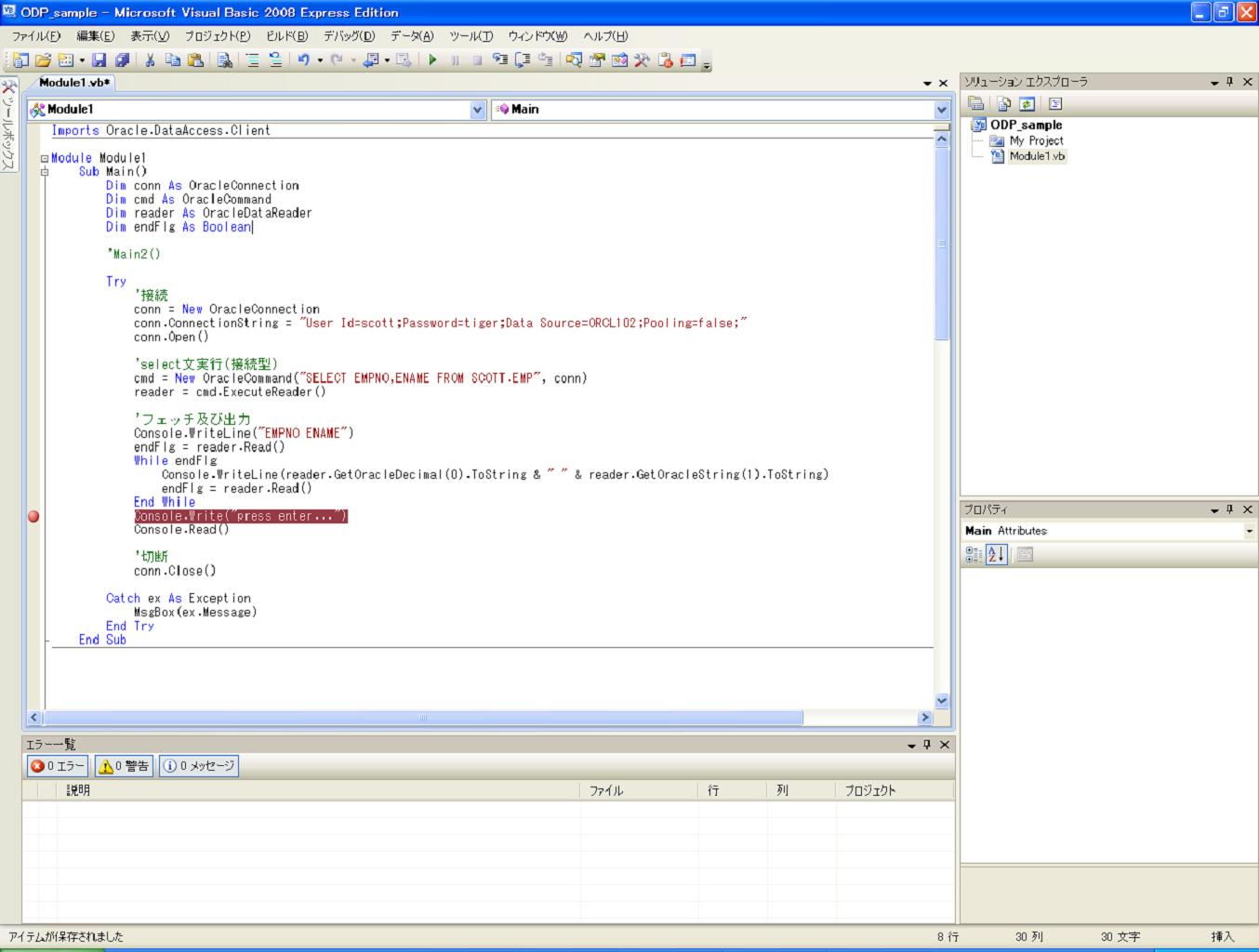Collapse the Sub Main() outline region

44,172
